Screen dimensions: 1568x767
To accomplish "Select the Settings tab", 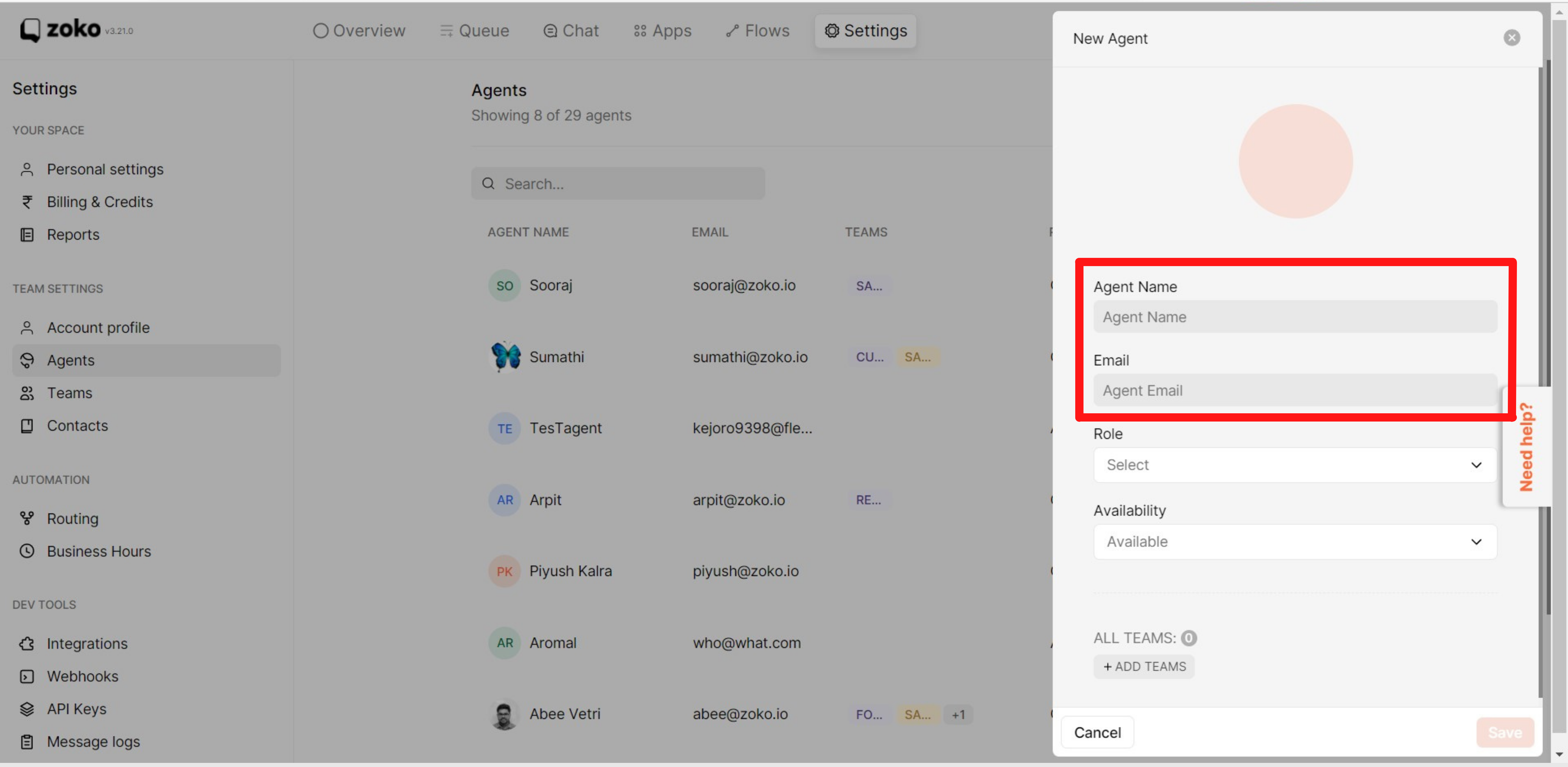I will coord(865,30).
